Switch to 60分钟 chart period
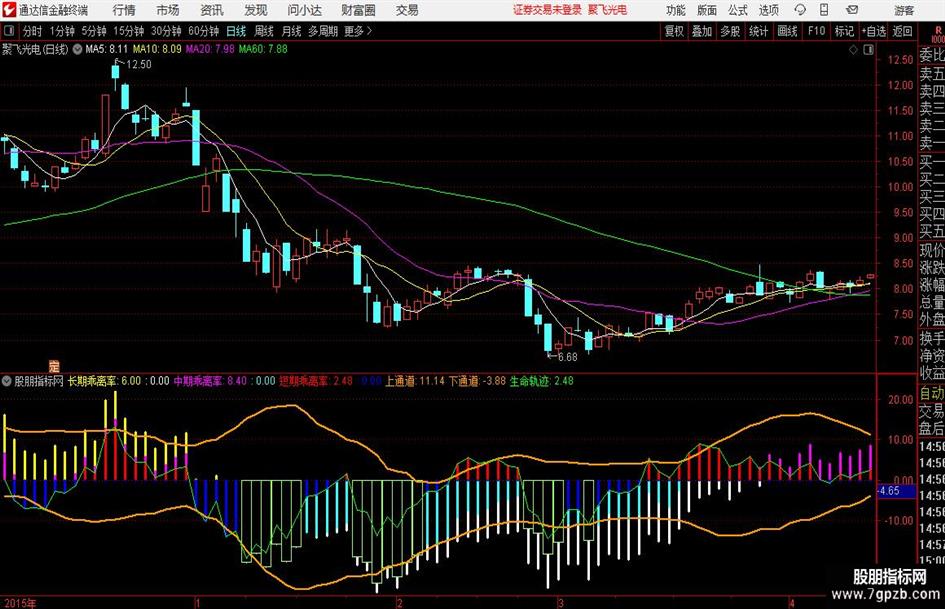This screenshot has width=945, height=609. point(203,31)
